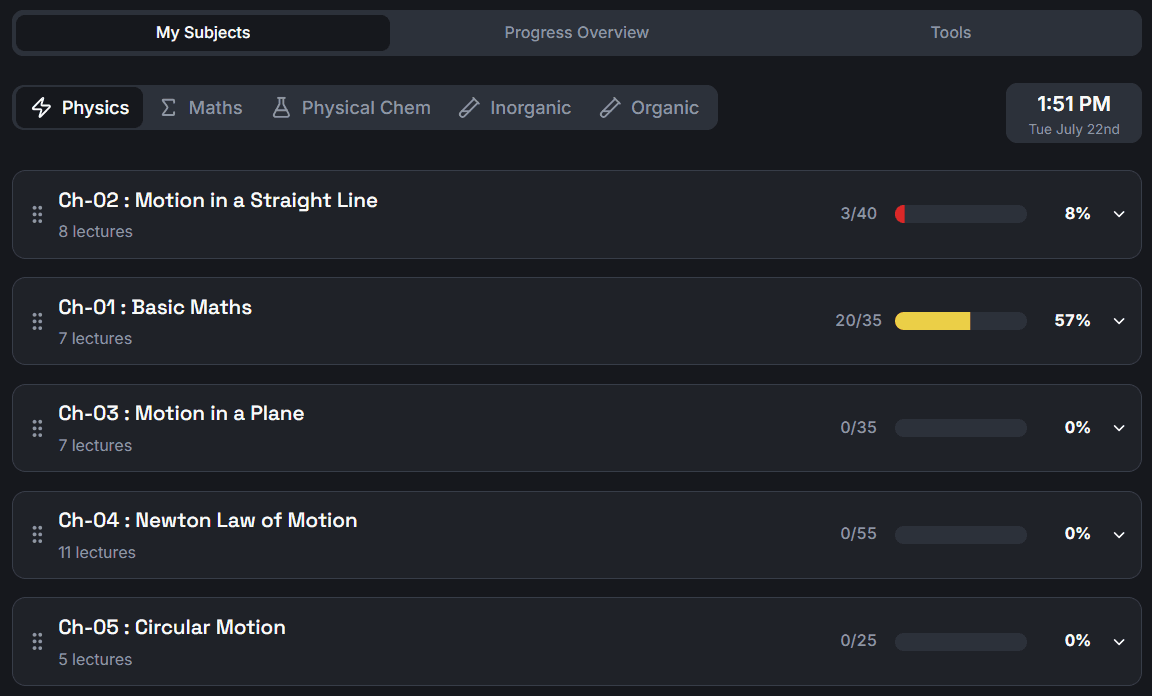Click the yellow progress bar for Basic Maths
Image resolution: width=1152 pixels, height=696 pixels.
[x=932, y=321]
